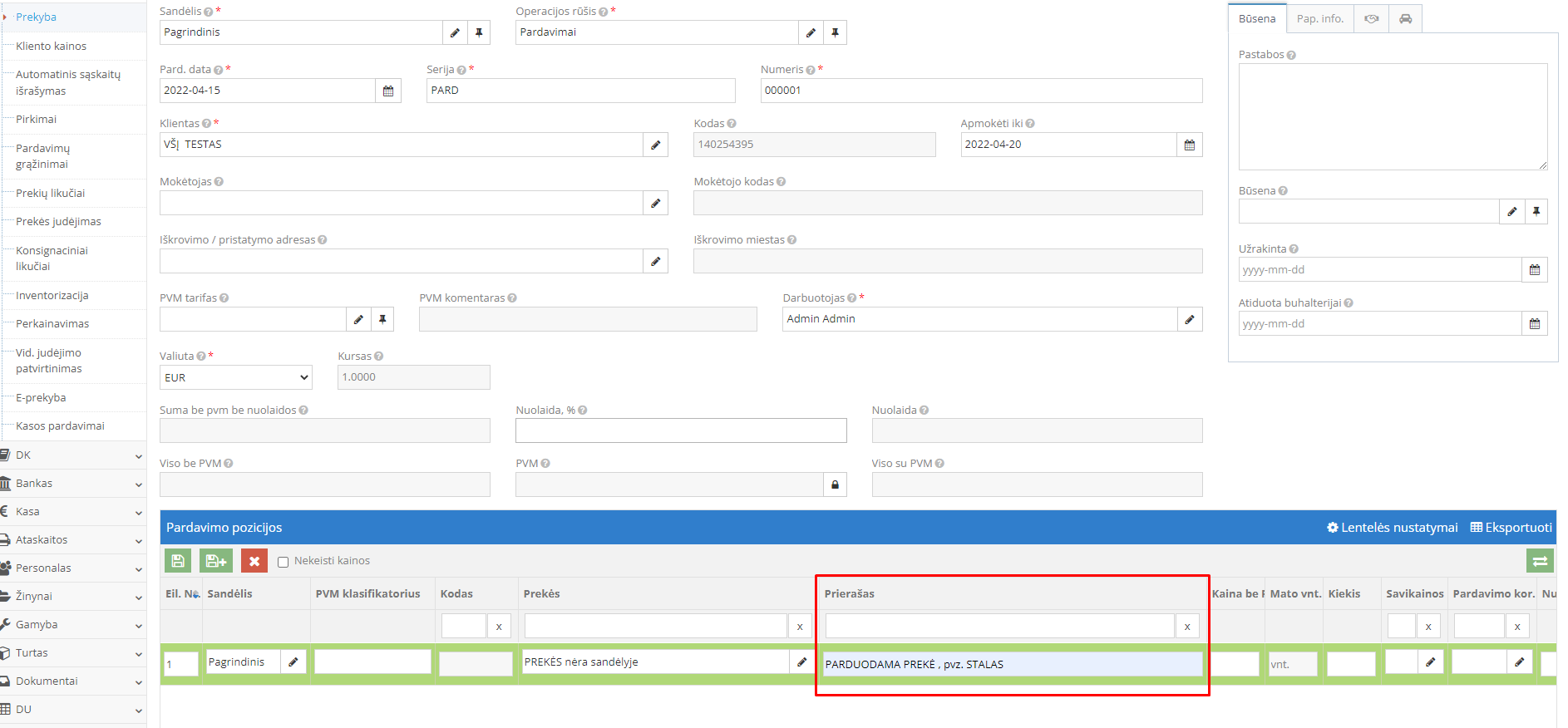
Task: Switch to the Pap. info. tab
Action: tap(1319, 19)
